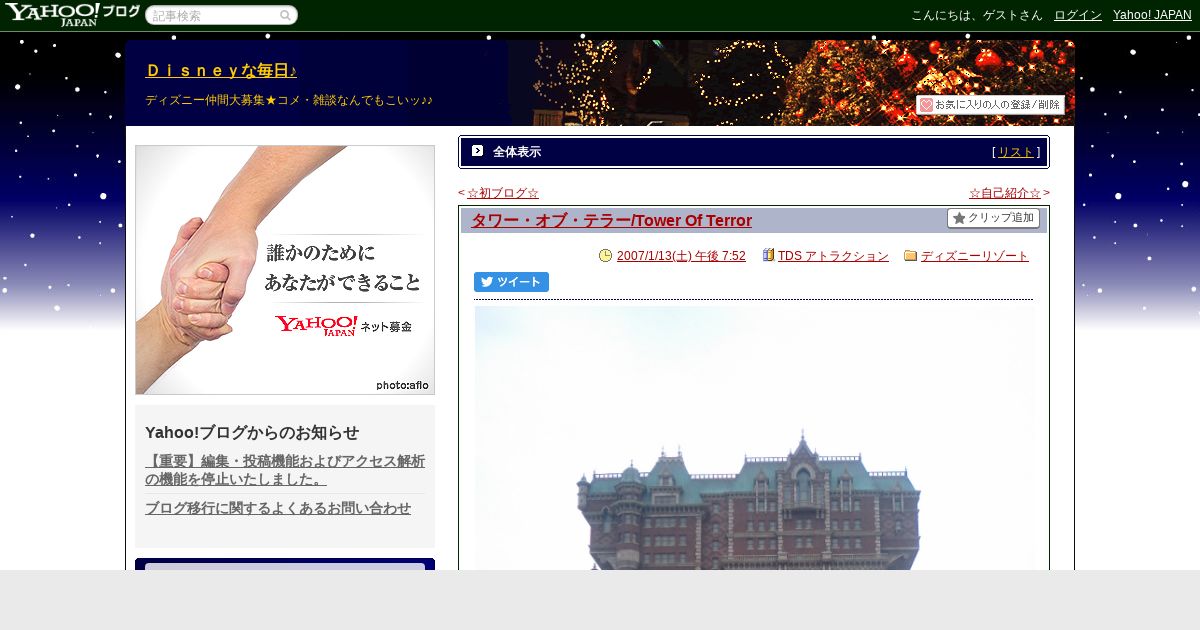Open 【重要】編集・投稿機能 notice link

pyautogui.click(x=285, y=470)
